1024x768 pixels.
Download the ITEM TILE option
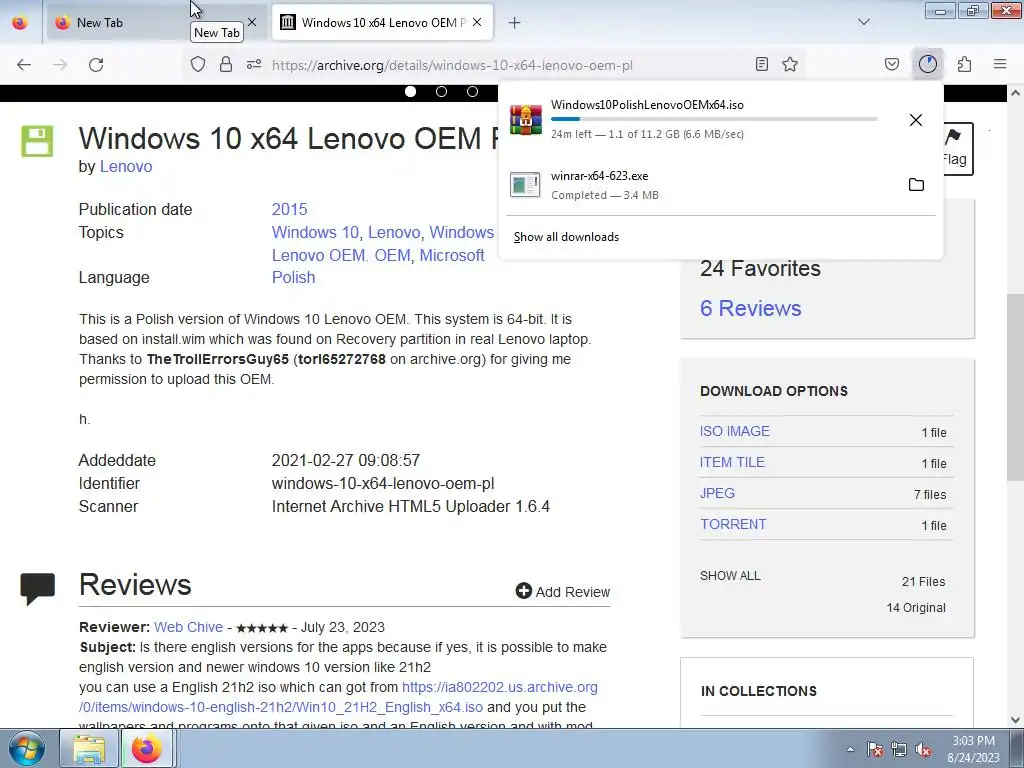pos(732,462)
